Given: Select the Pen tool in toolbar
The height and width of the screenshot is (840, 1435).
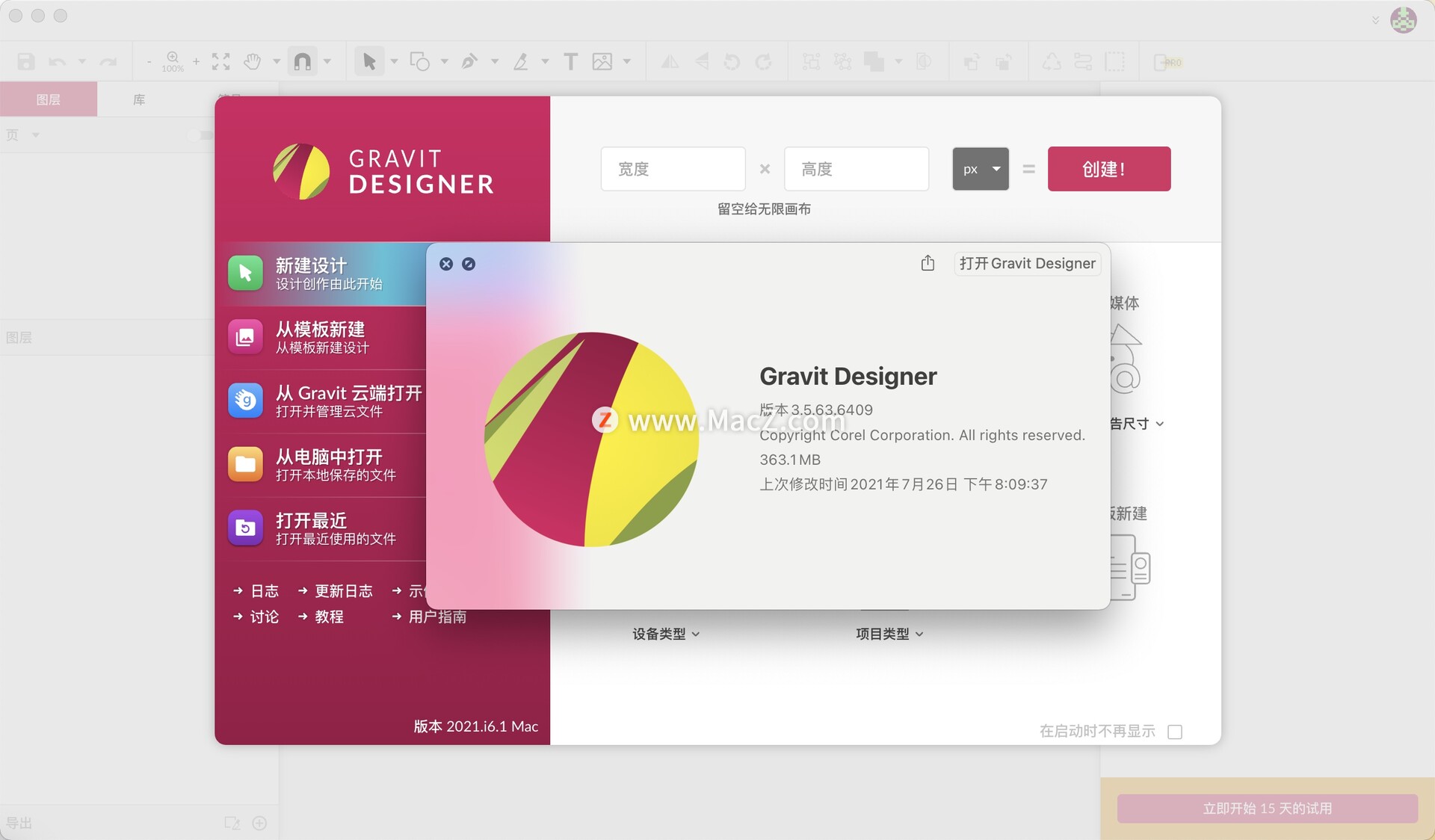Looking at the screenshot, I should pos(469,61).
